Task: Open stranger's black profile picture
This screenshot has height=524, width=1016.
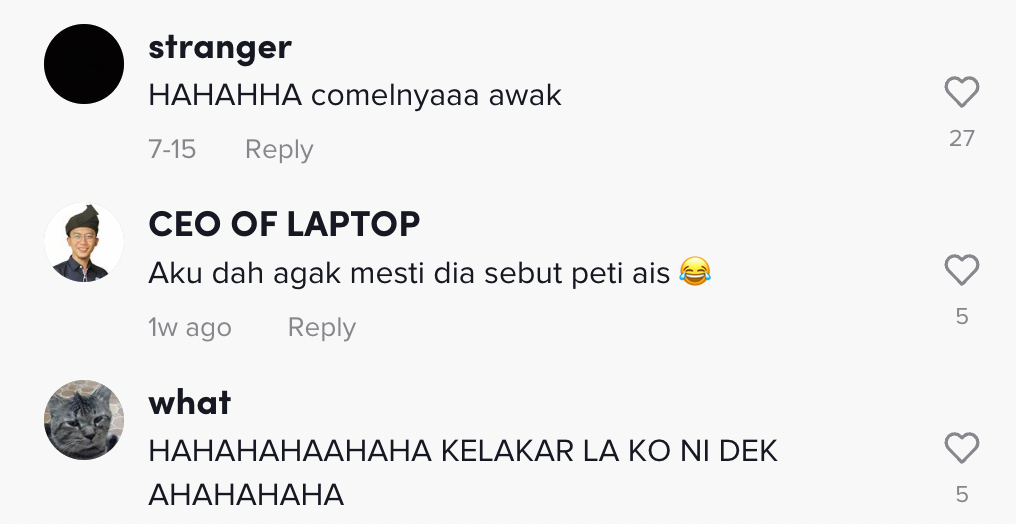Action: tap(84, 64)
